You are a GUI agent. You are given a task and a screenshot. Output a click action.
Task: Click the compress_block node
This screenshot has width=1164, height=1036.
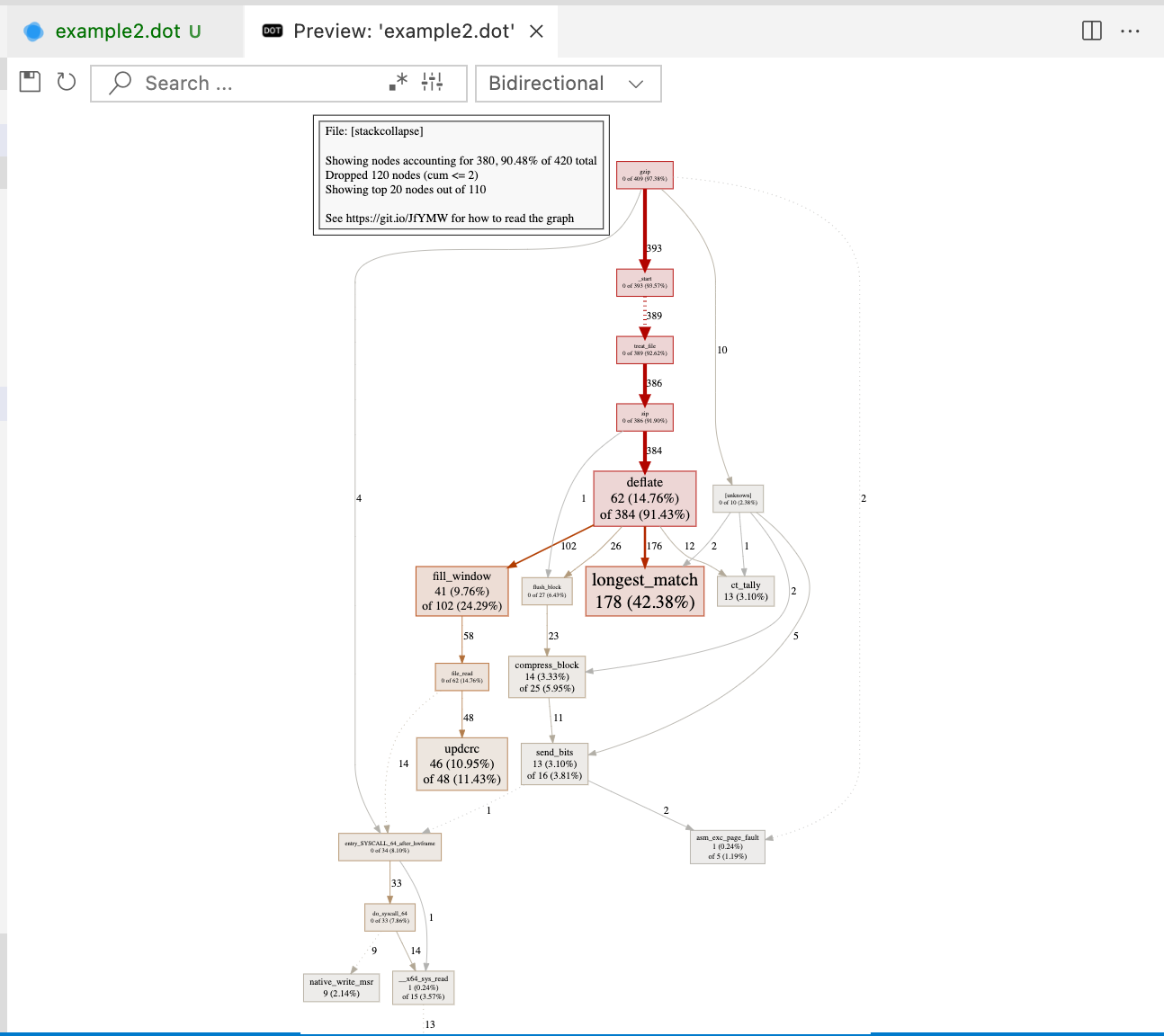[x=547, y=676]
